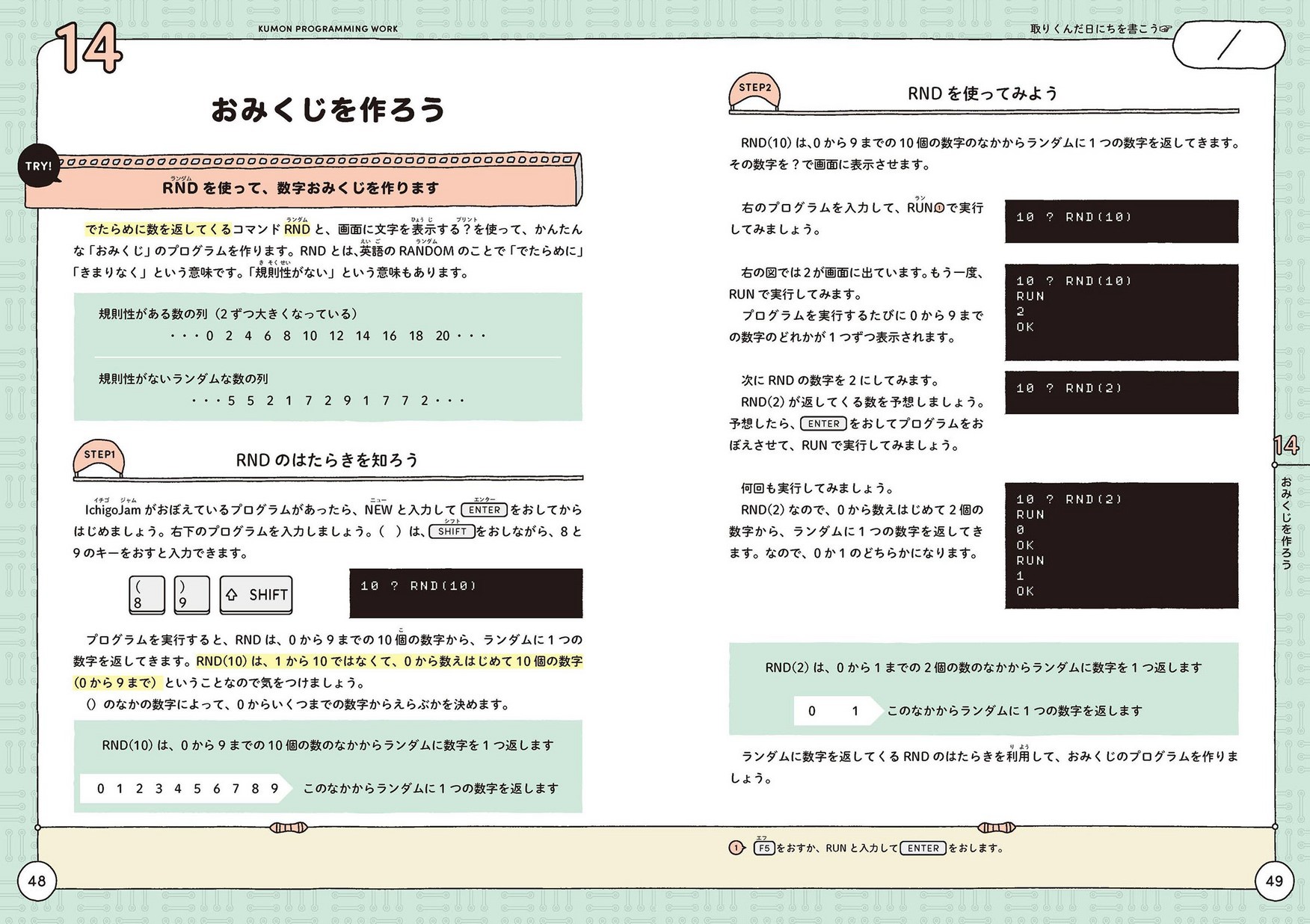Click the STEP1 code screen showing 10 ? RND(10)
This screenshot has height=924, width=1310.
point(466,593)
